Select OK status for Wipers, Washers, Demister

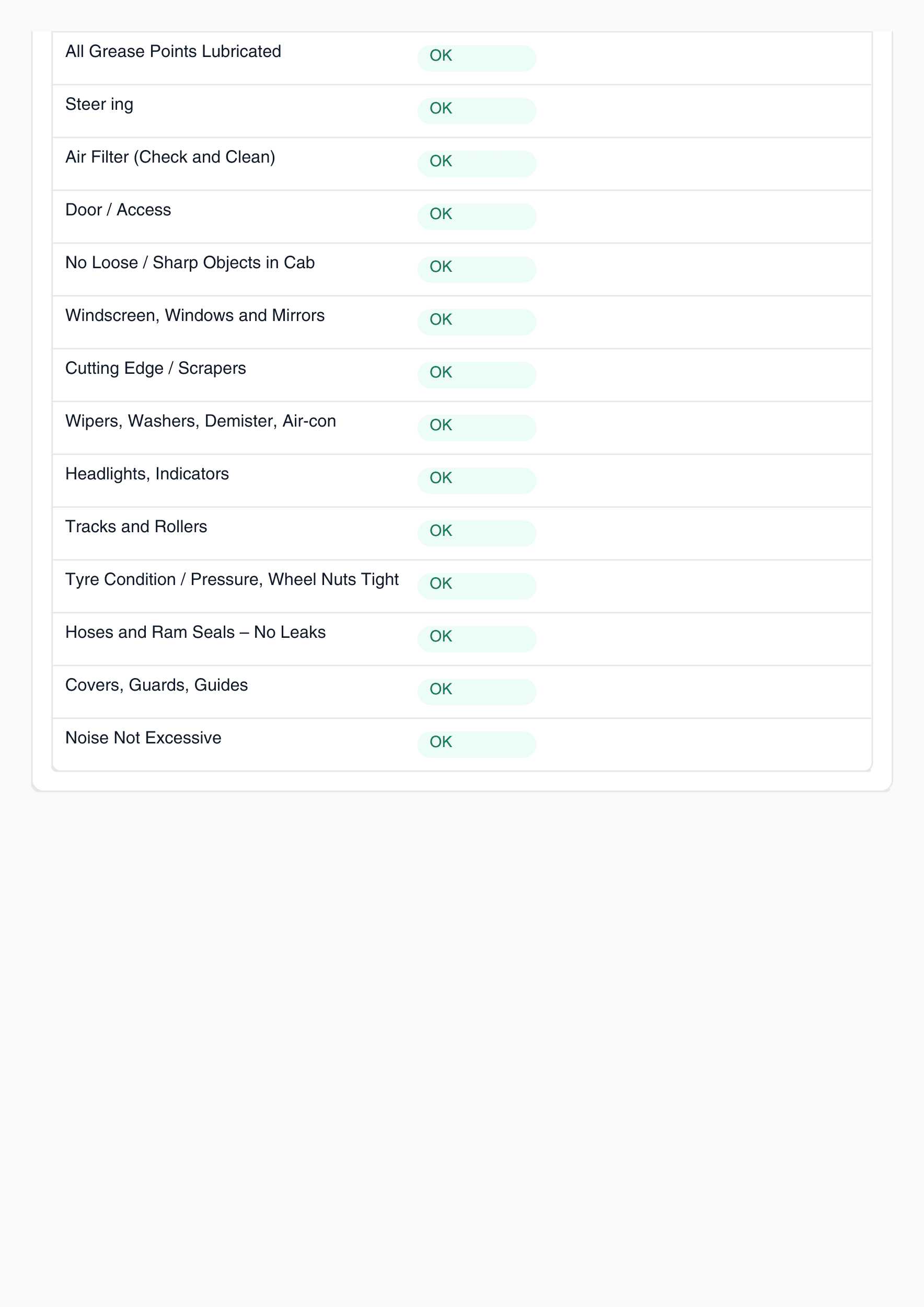476,428
